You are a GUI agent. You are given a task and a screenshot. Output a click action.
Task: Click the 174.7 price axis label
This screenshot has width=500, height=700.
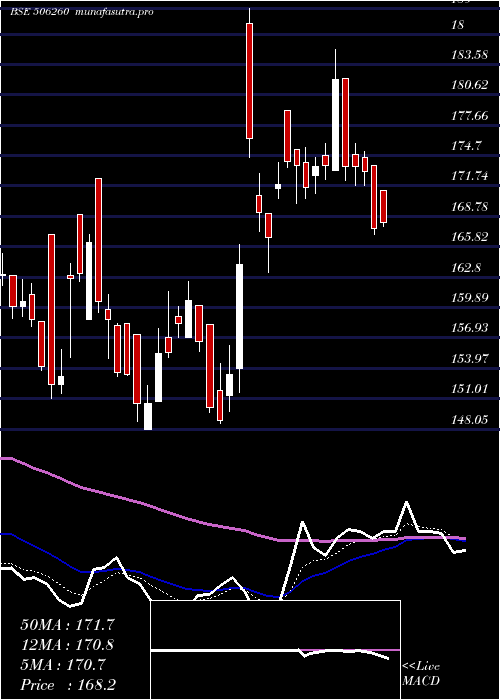[x=466, y=146]
